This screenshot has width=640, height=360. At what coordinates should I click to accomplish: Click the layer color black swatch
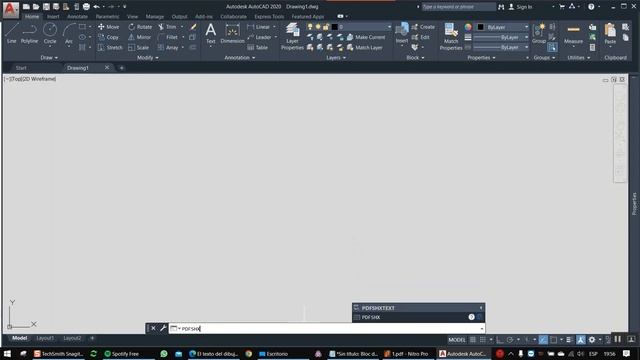pyautogui.click(x=335, y=27)
